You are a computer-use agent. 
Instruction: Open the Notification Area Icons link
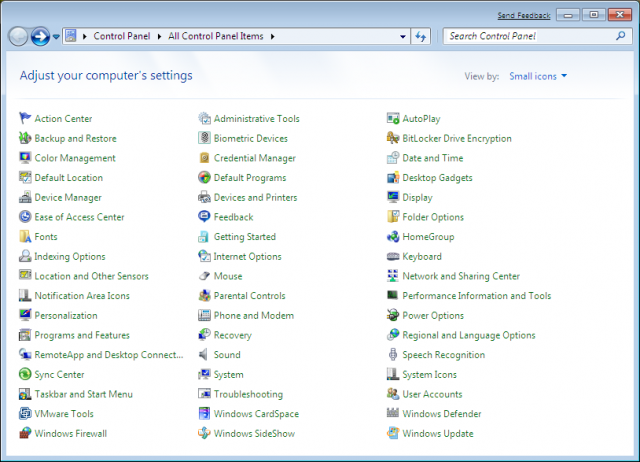tap(82, 295)
